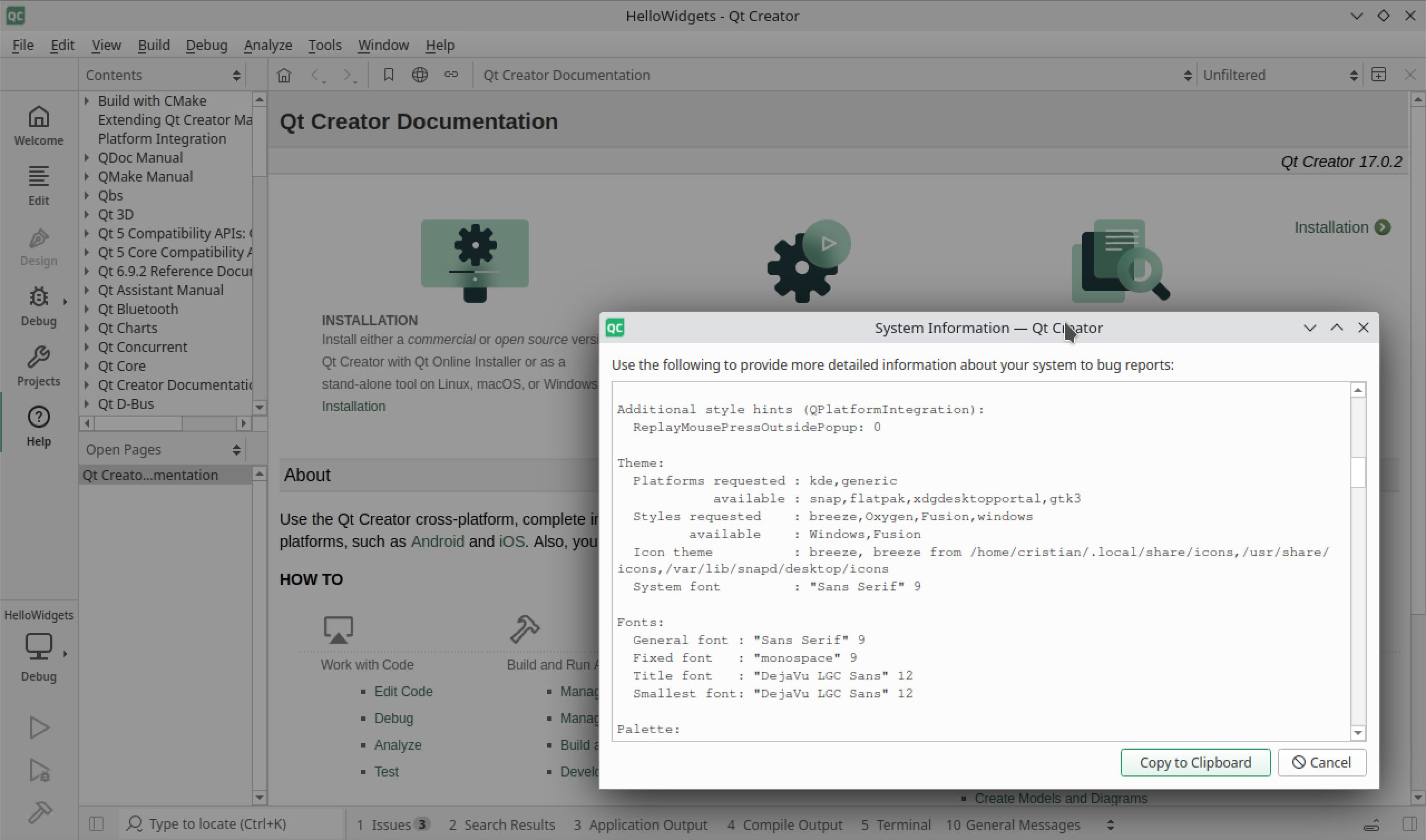The width and height of the screenshot is (1426, 840).
Task: Add a bookmark for the current documentation page
Action: (x=388, y=74)
